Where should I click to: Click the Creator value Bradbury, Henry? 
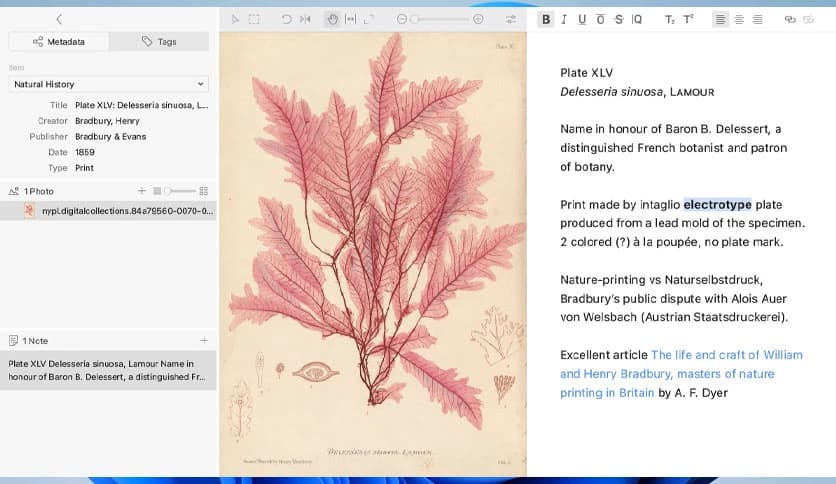[107, 121]
